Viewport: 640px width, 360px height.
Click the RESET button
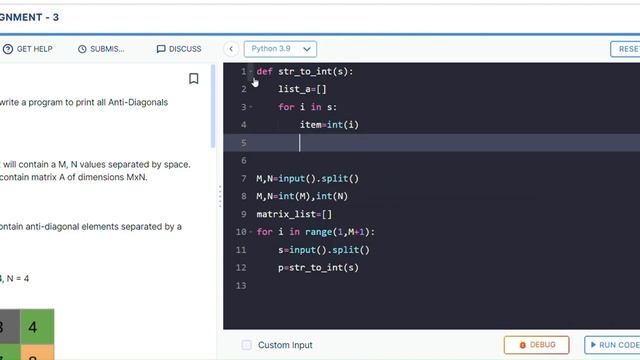625,49
